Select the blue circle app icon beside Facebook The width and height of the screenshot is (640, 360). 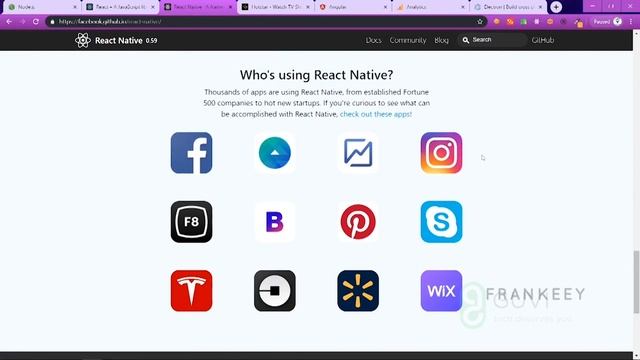[x=275, y=153]
